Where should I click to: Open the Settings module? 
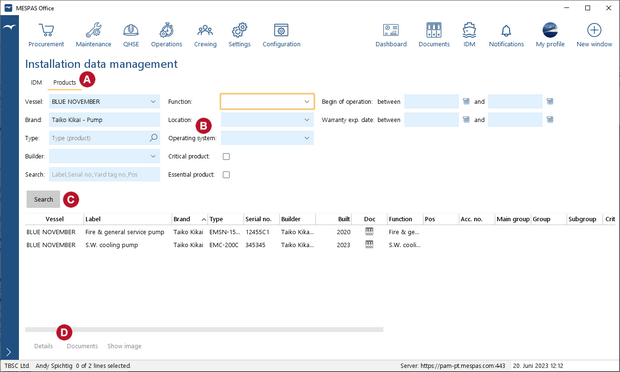(x=239, y=35)
